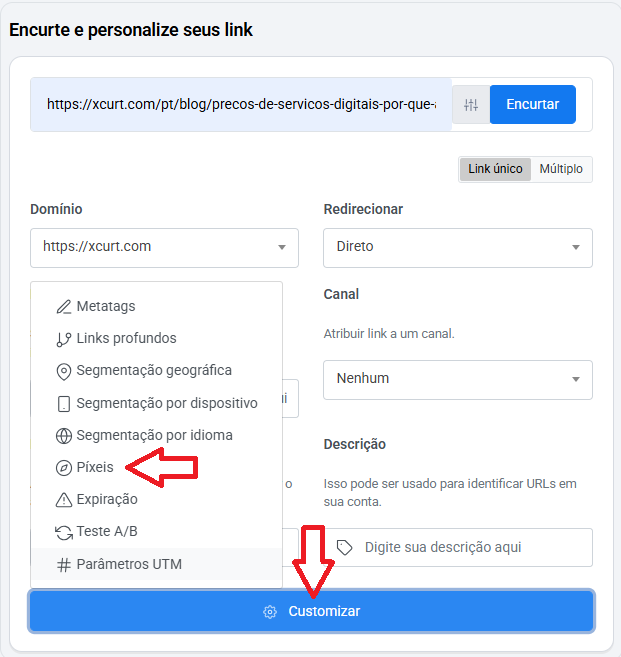Click the device icon for Segmentação por dispositivo
This screenshot has height=657, width=621.
(64, 404)
